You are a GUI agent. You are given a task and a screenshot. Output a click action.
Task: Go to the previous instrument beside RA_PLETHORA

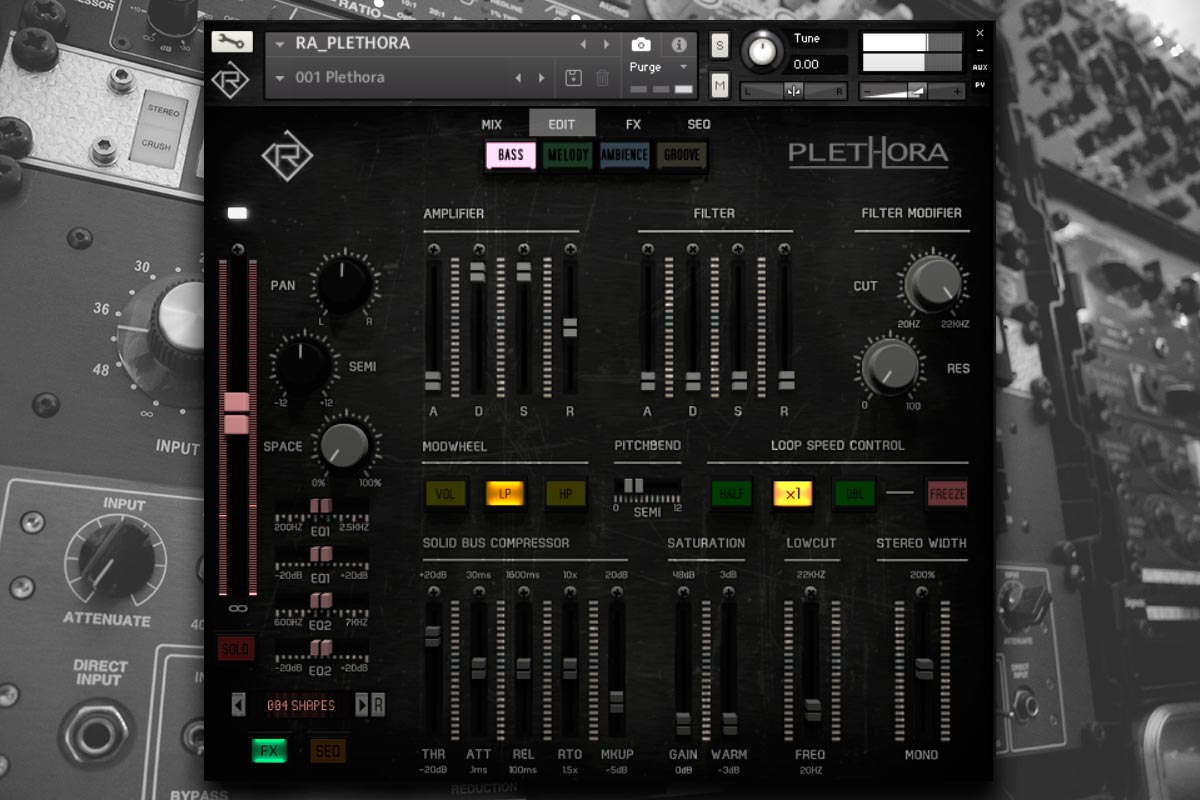tap(584, 45)
